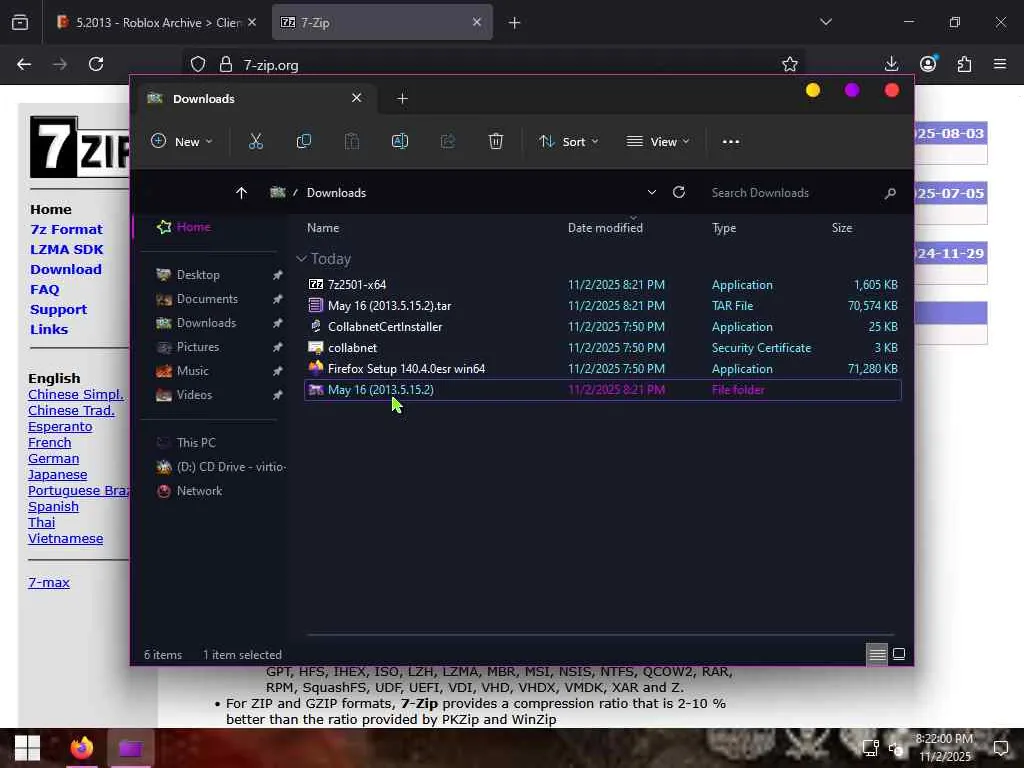Click the search magnifier icon in Explorer
Screen dimensions: 1024x768
pos(889,193)
